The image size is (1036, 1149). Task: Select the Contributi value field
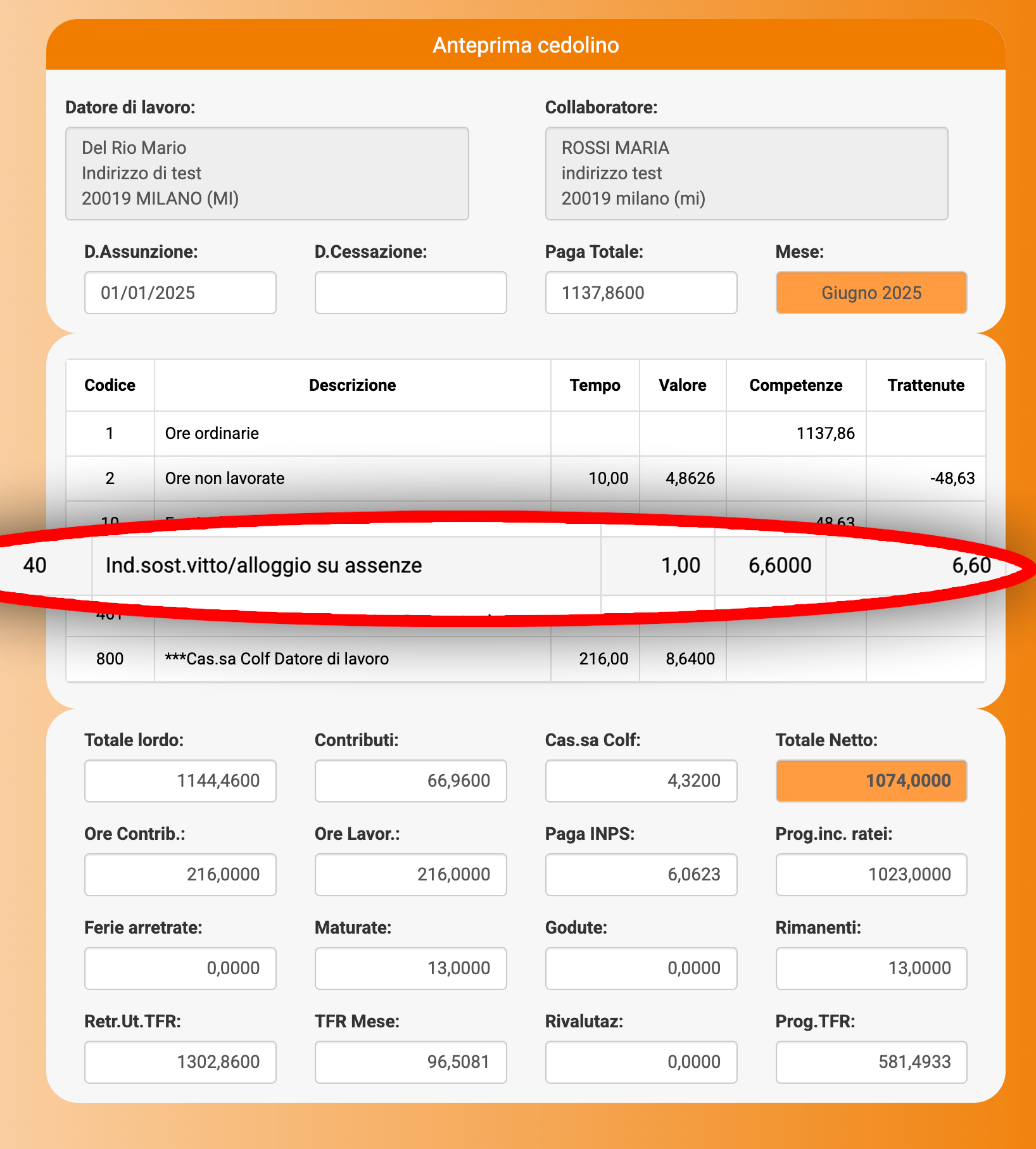410,780
